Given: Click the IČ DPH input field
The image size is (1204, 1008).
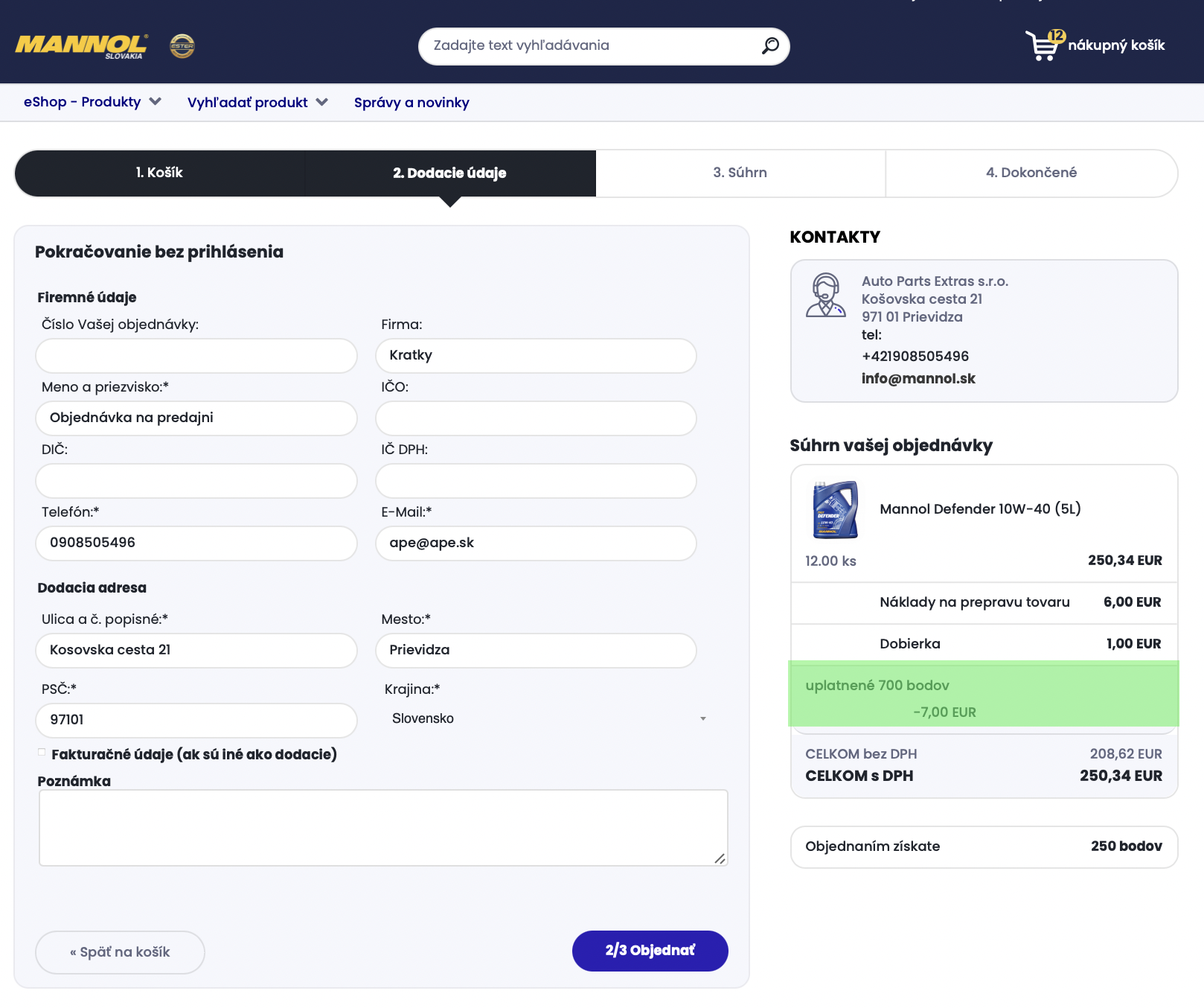Looking at the screenshot, I should click(536, 481).
